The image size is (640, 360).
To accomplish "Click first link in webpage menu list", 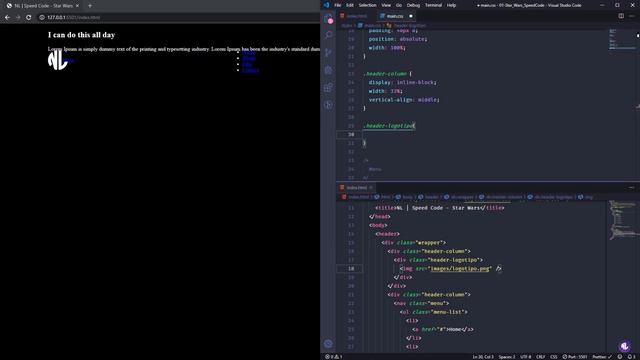I will coord(249,52).
